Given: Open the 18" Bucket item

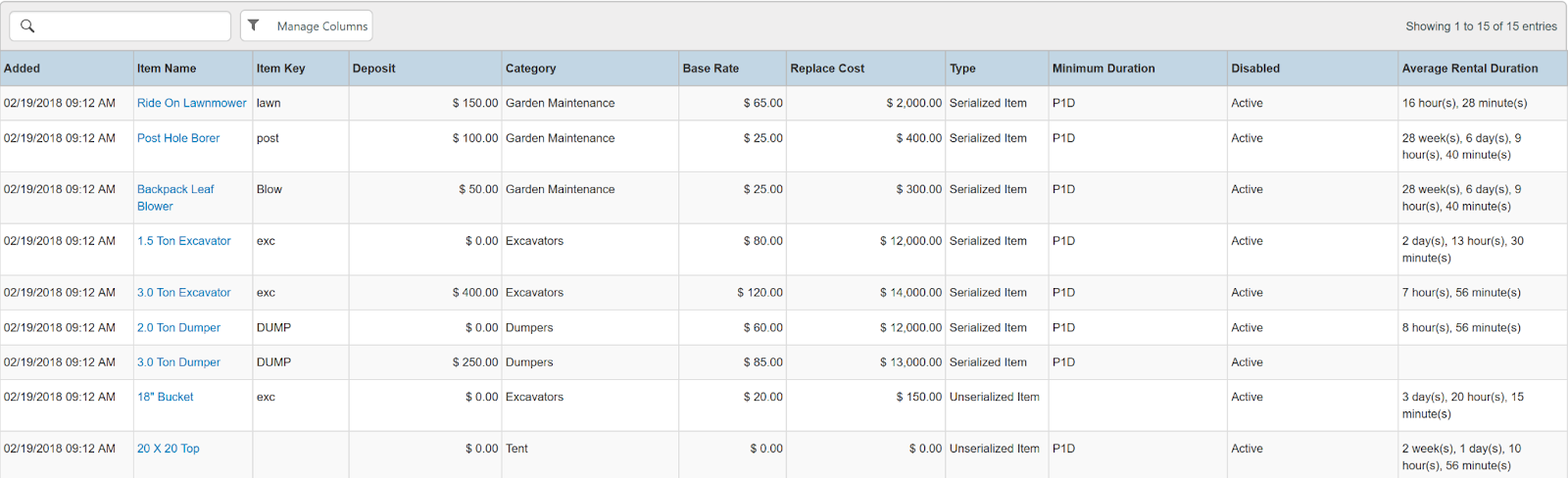Looking at the screenshot, I should click(166, 398).
